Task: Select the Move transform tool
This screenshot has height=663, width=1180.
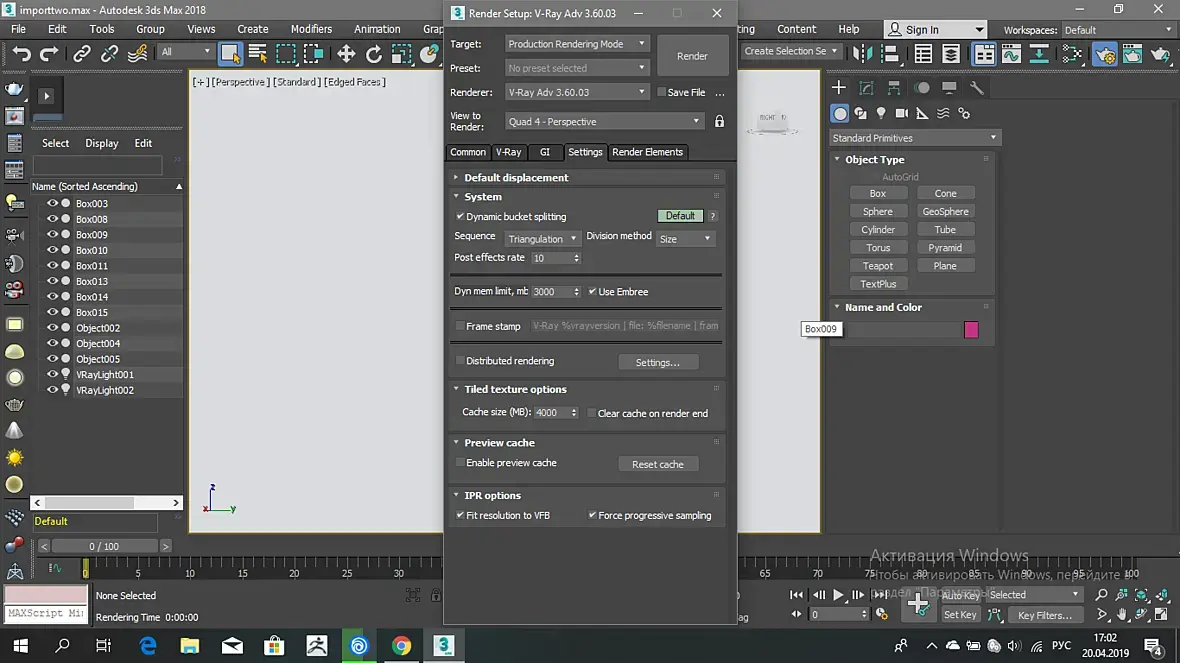Action: (x=346, y=54)
